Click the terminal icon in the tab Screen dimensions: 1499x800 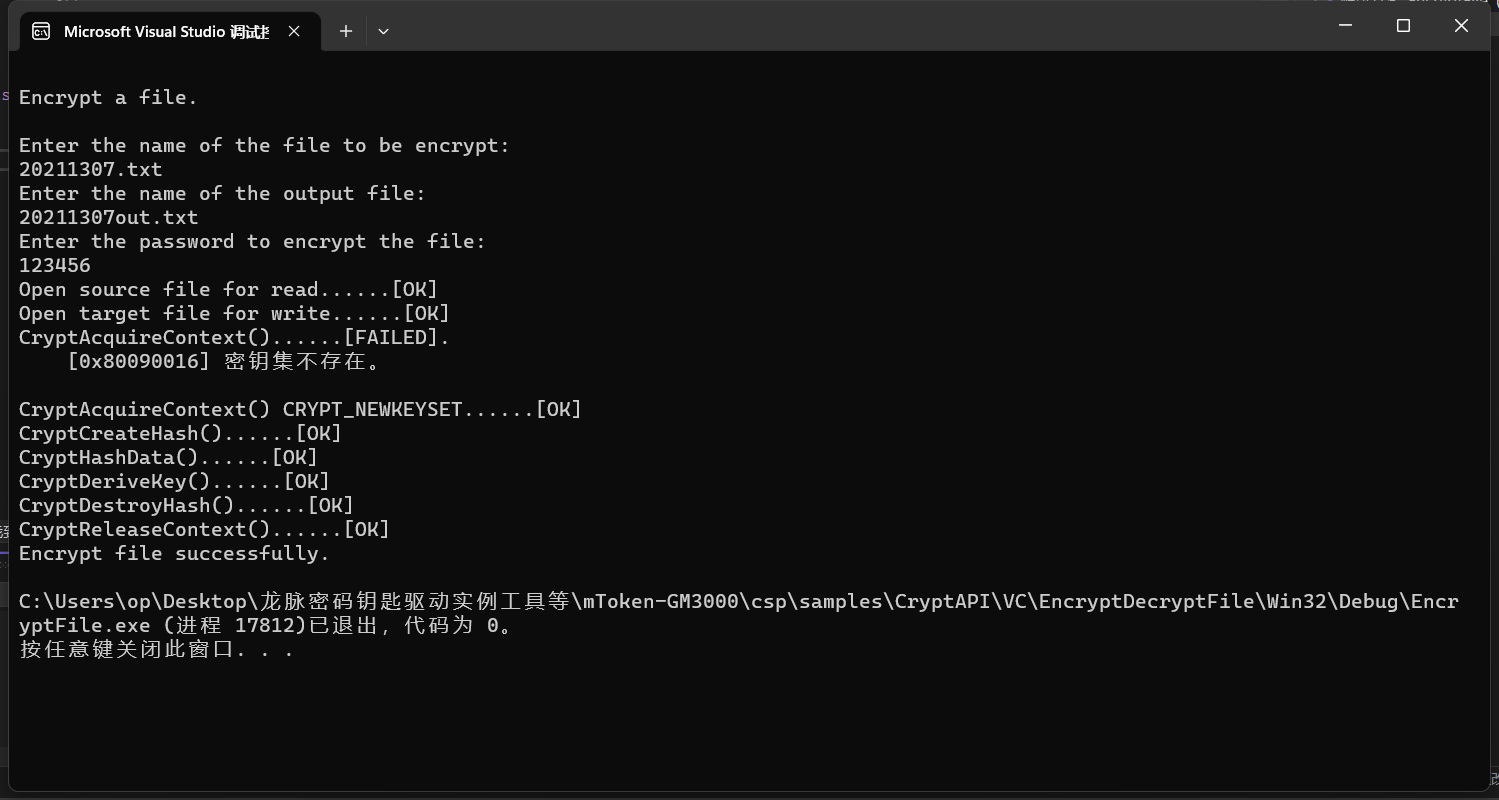(41, 31)
